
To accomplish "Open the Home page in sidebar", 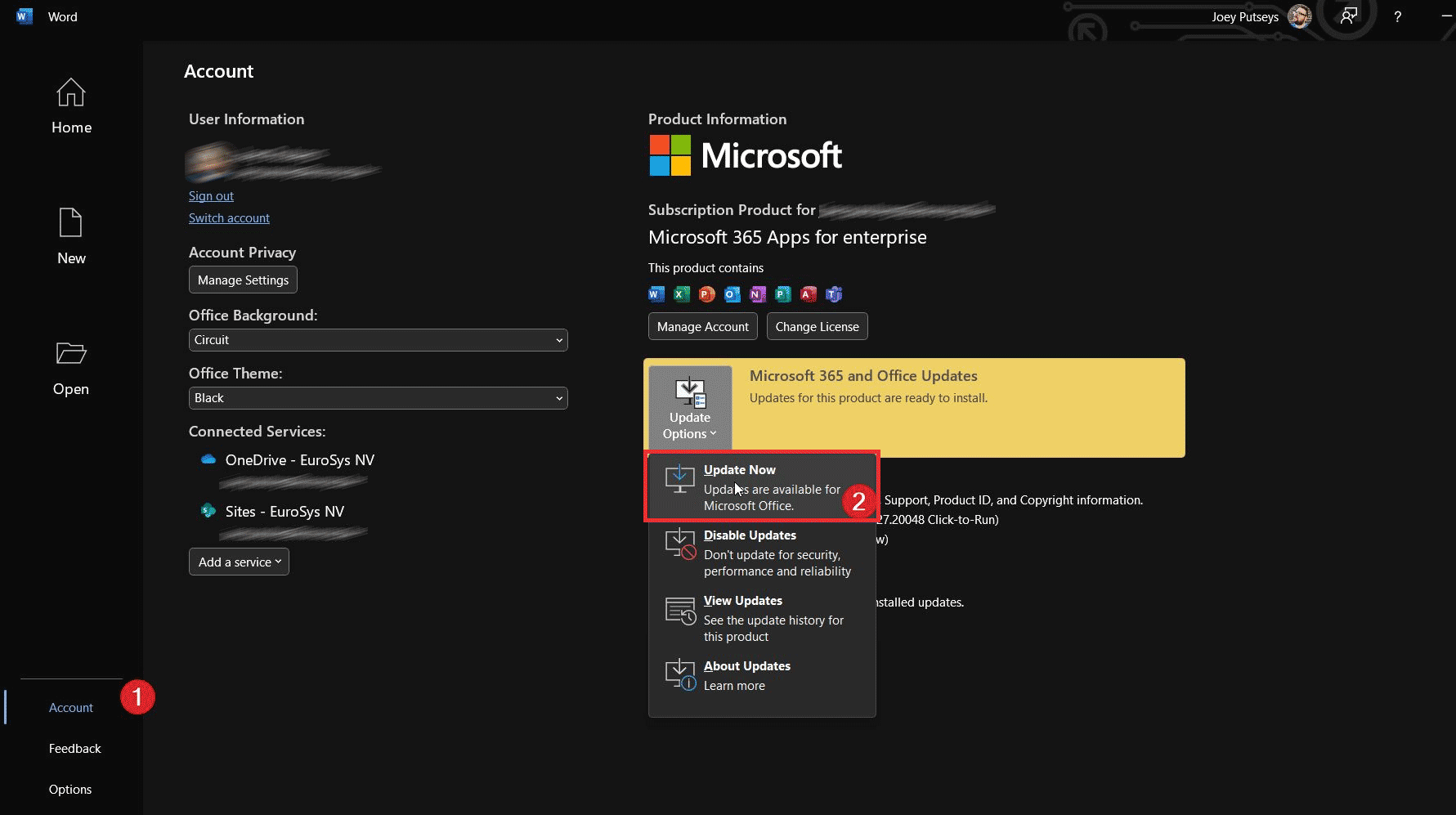I will pos(71,106).
